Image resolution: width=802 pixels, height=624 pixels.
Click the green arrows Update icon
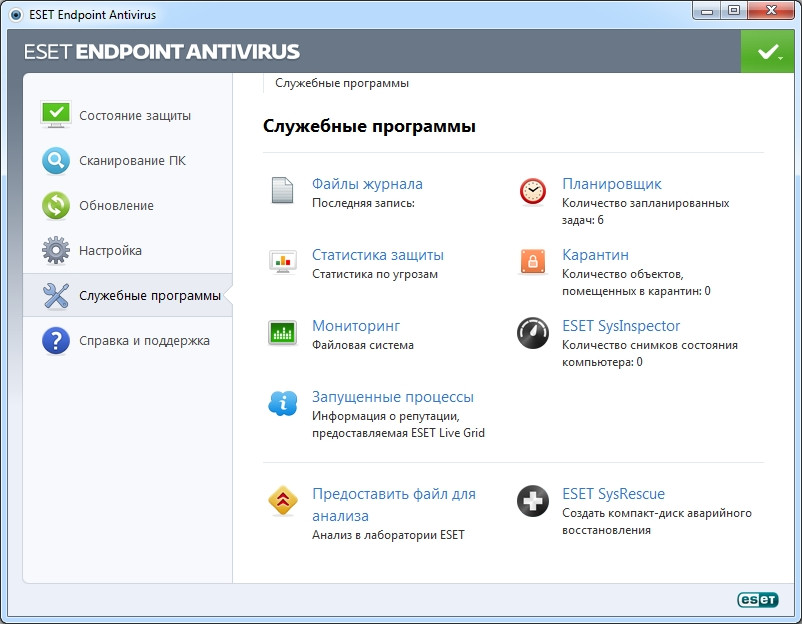point(56,206)
